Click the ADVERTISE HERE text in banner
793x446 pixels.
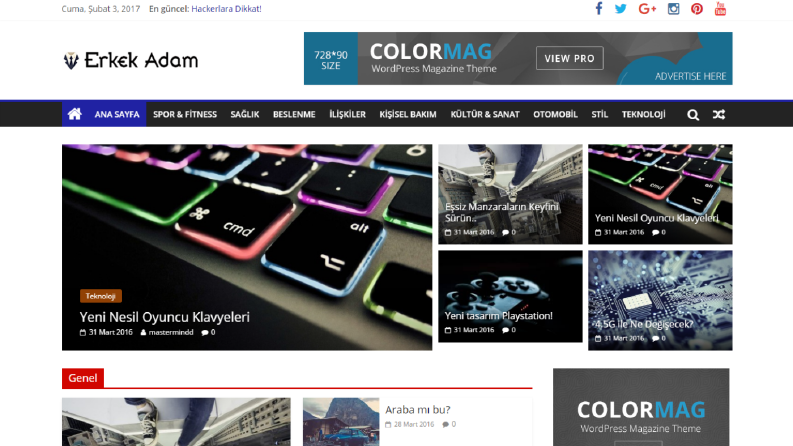tap(690, 76)
